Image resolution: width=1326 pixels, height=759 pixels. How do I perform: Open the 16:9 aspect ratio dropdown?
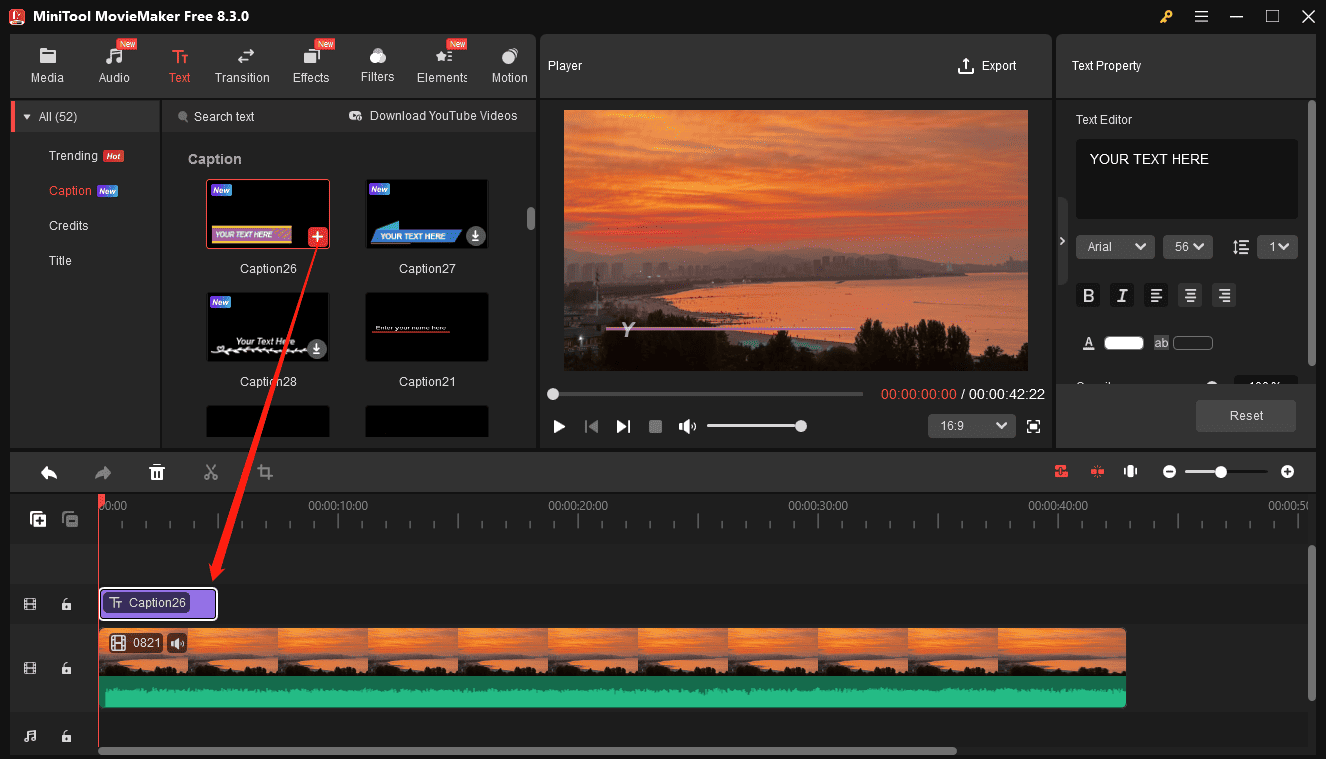[x=972, y=426]
